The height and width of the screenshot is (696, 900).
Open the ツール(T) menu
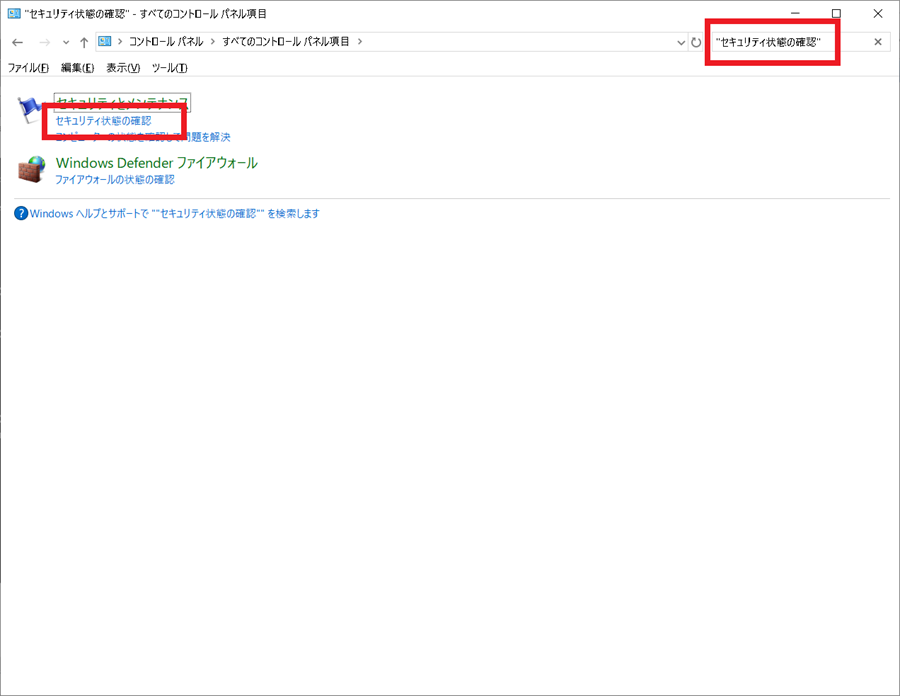[169, 68]
